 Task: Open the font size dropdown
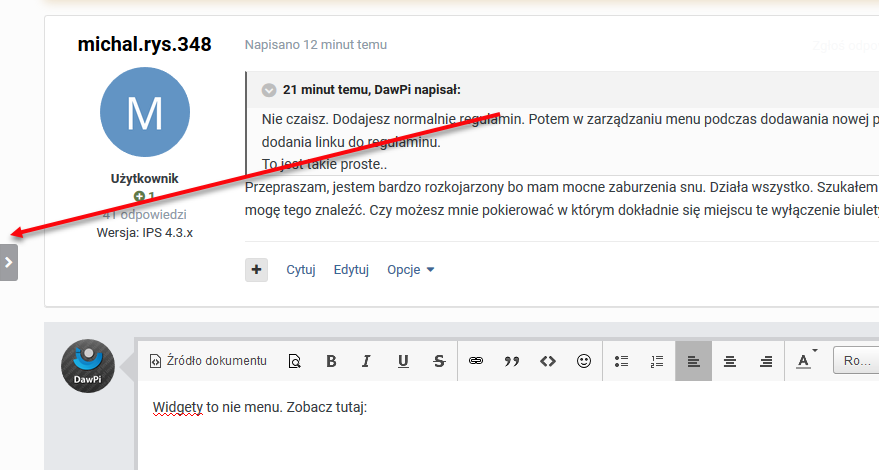coord(855,361)
